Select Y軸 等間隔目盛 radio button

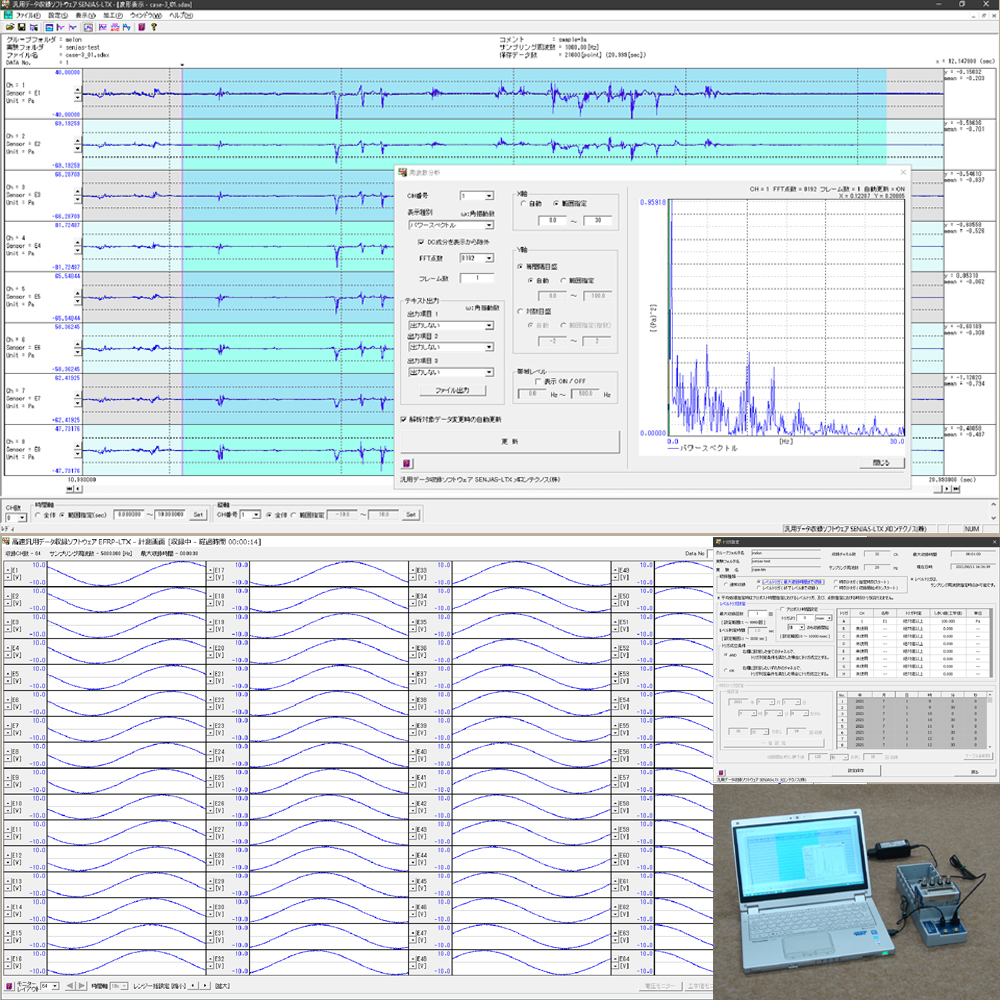520,267
